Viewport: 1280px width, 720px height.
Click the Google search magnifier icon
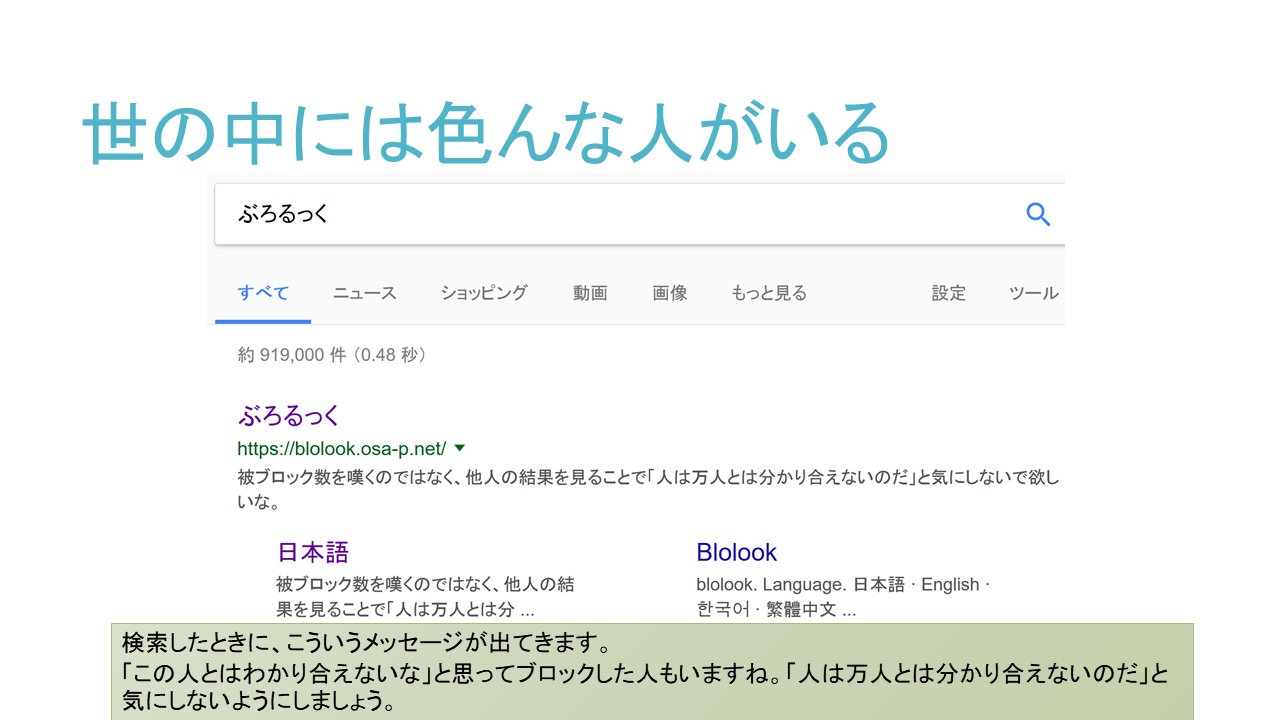[x=1038, y=213]
